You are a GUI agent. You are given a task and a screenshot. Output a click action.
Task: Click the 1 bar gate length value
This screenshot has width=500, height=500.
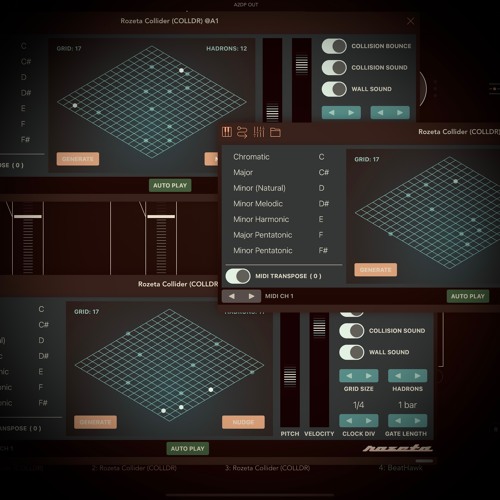[407, 405]
